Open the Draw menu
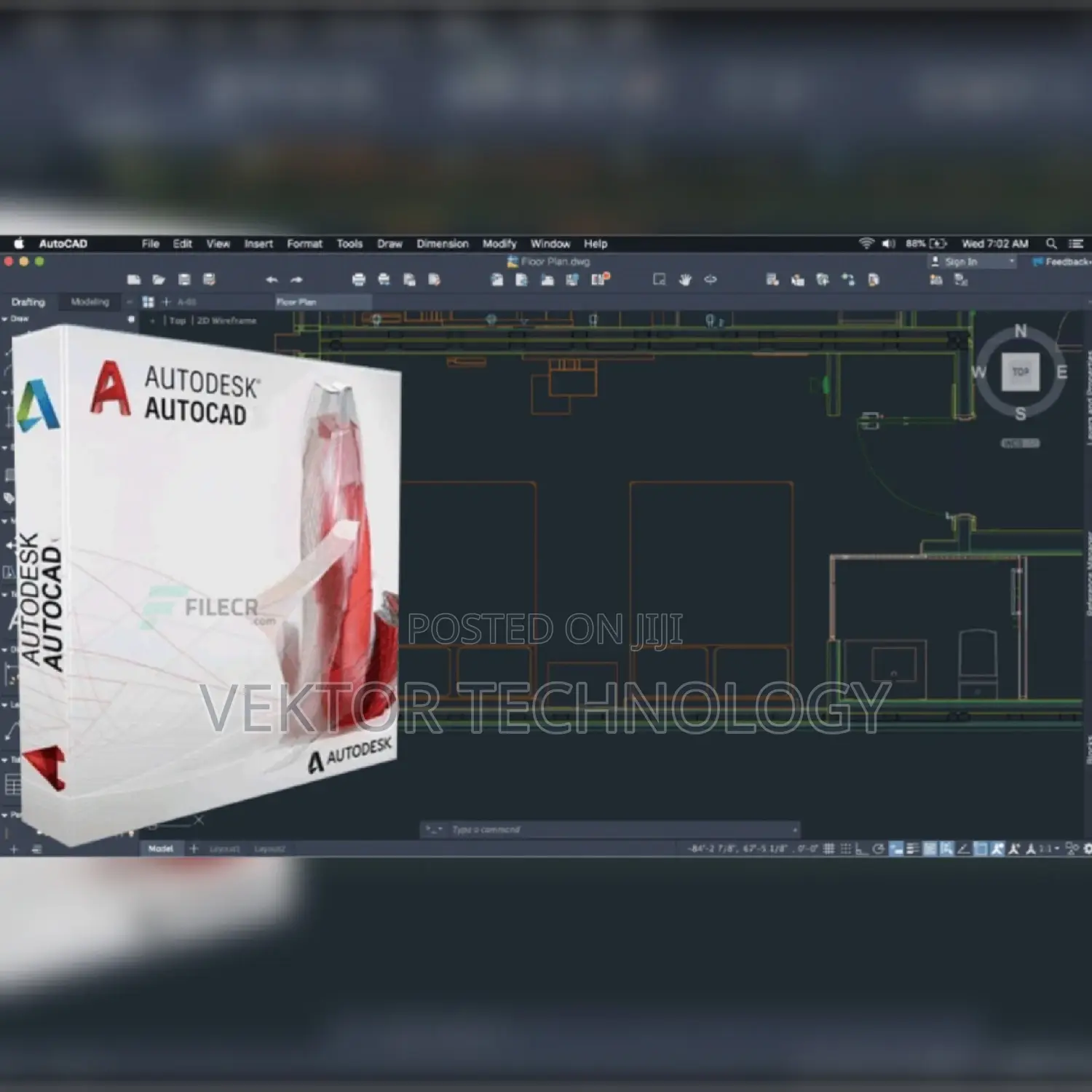The image size is (1092, 1092). pyautogui.click(x=389, y=244)
